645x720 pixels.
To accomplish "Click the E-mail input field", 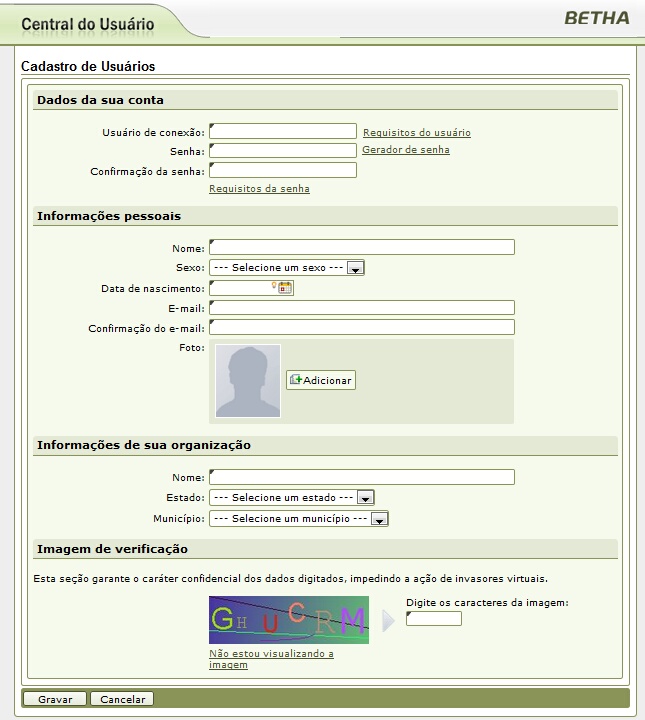I will [x=362, y=307].
